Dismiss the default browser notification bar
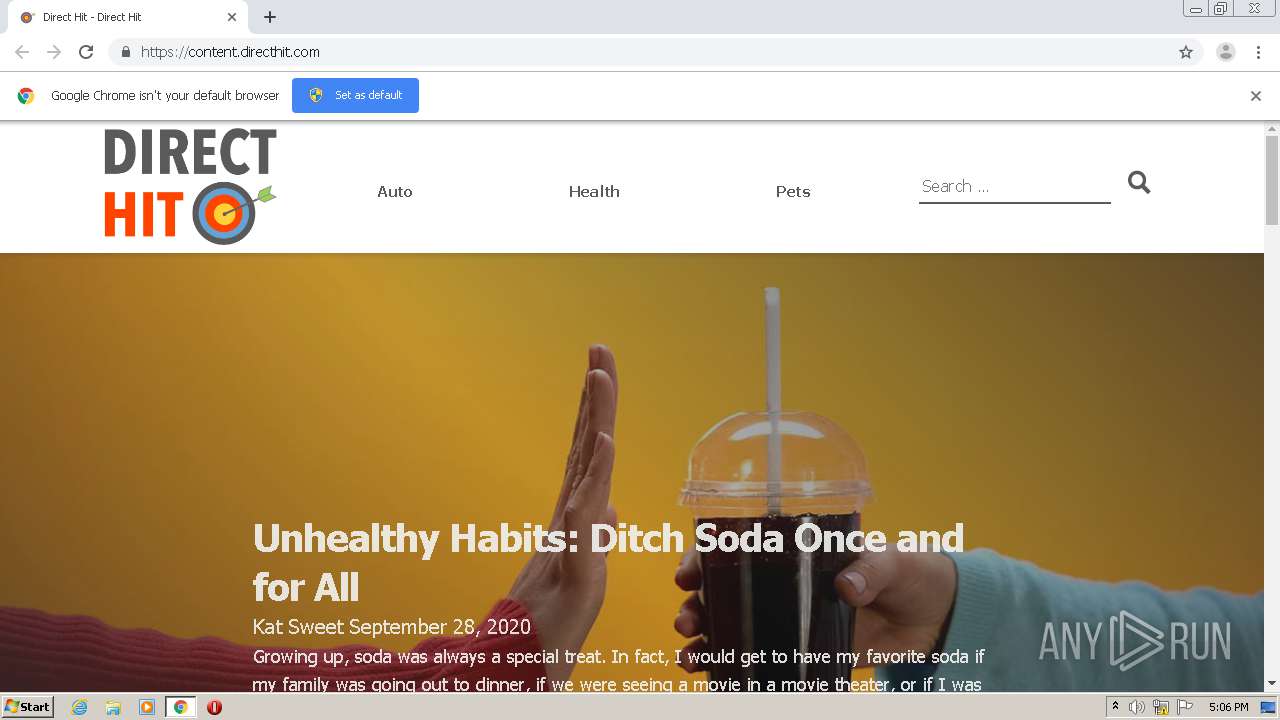 [x=1256, y=96]
